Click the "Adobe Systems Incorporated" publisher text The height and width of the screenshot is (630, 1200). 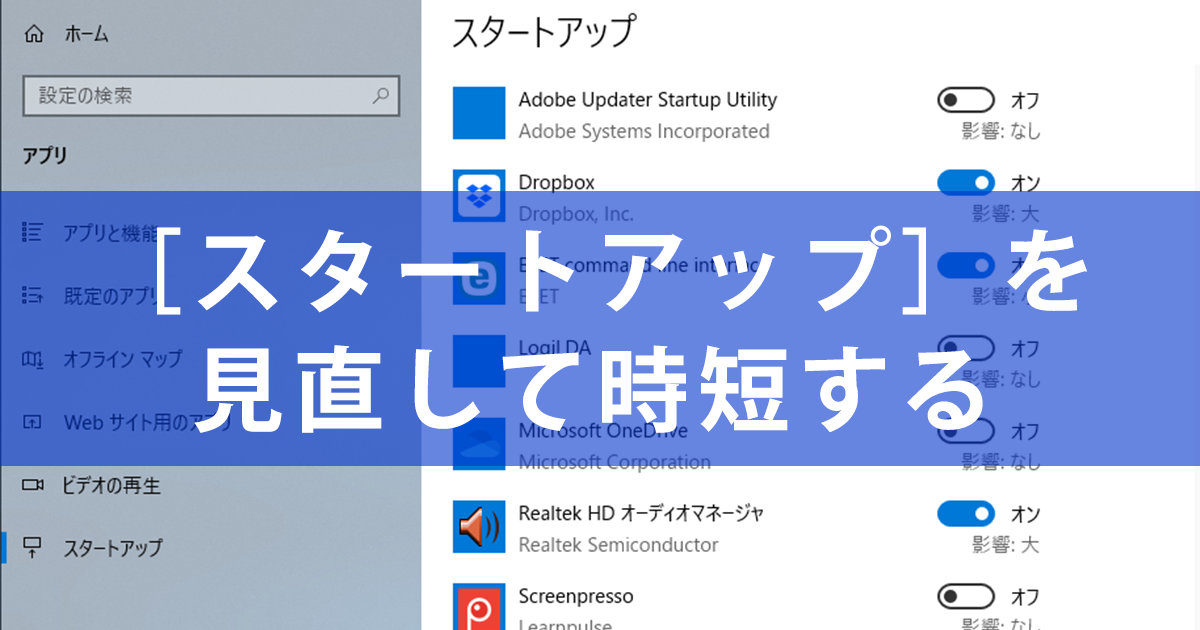tap(644, 132)
